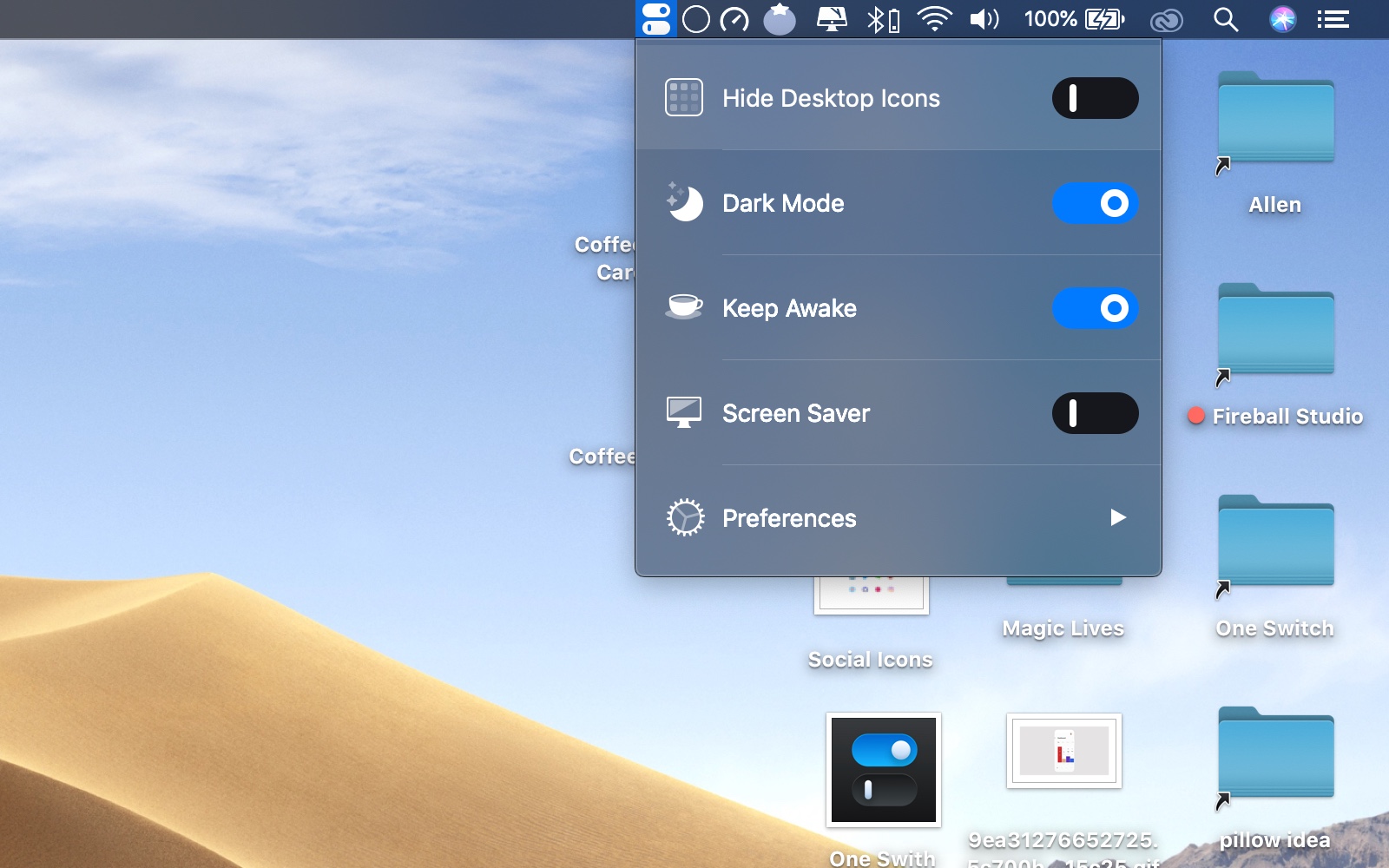Open the Notification Center list icon
1389x868 pixels.
pos(1333,19)
